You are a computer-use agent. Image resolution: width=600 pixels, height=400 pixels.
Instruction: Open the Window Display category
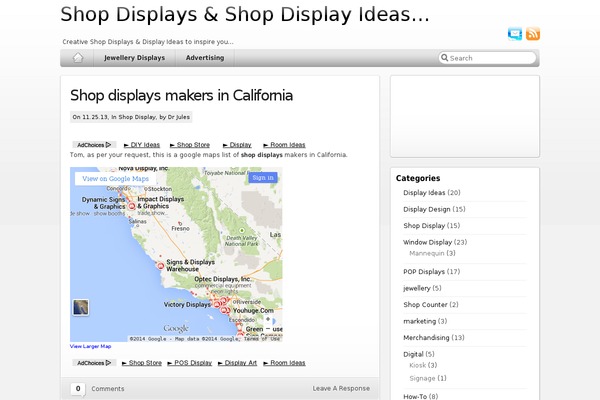coord(427,242)
